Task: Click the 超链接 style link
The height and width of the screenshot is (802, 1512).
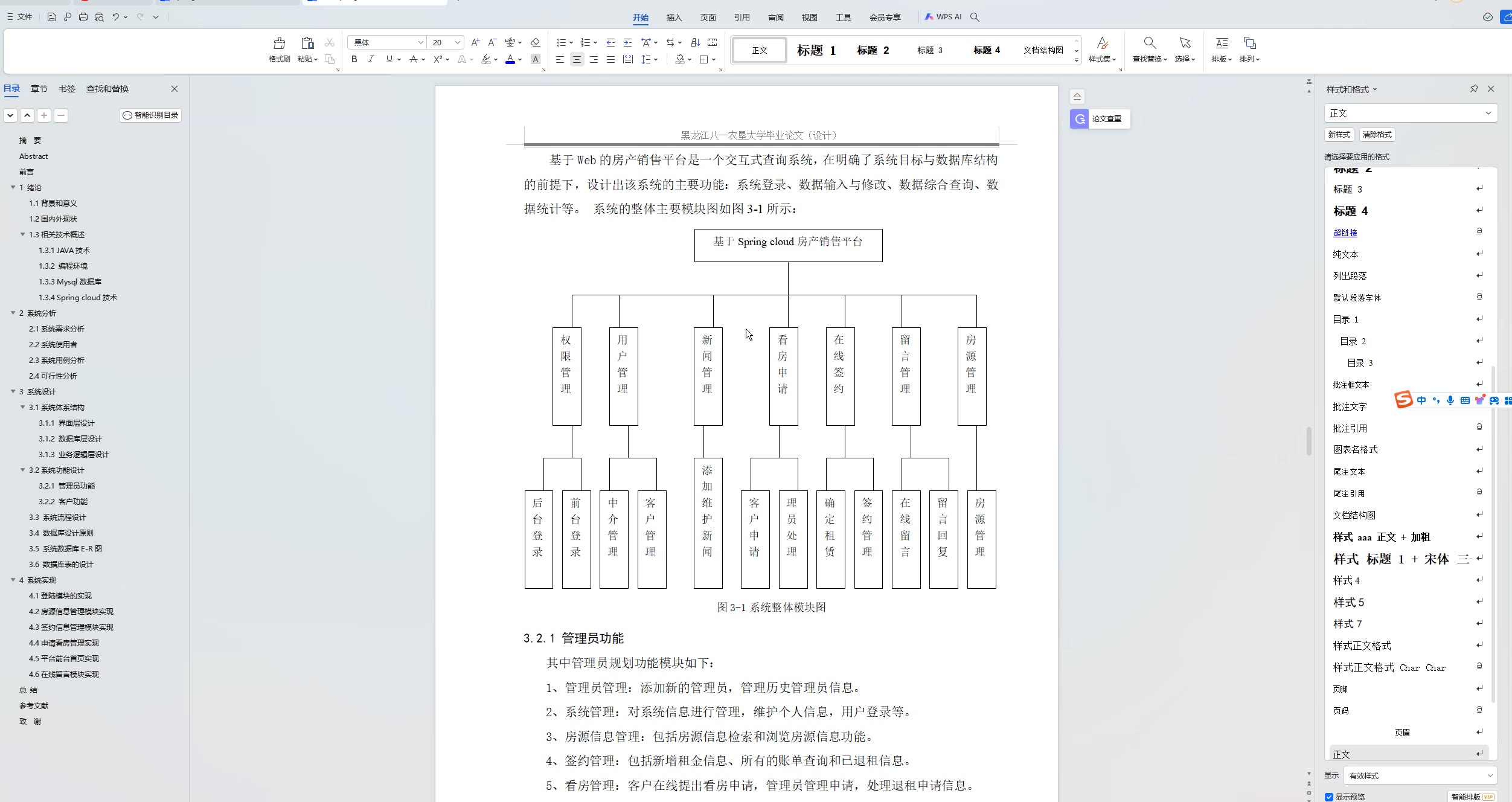Action: coord(1345,233)
